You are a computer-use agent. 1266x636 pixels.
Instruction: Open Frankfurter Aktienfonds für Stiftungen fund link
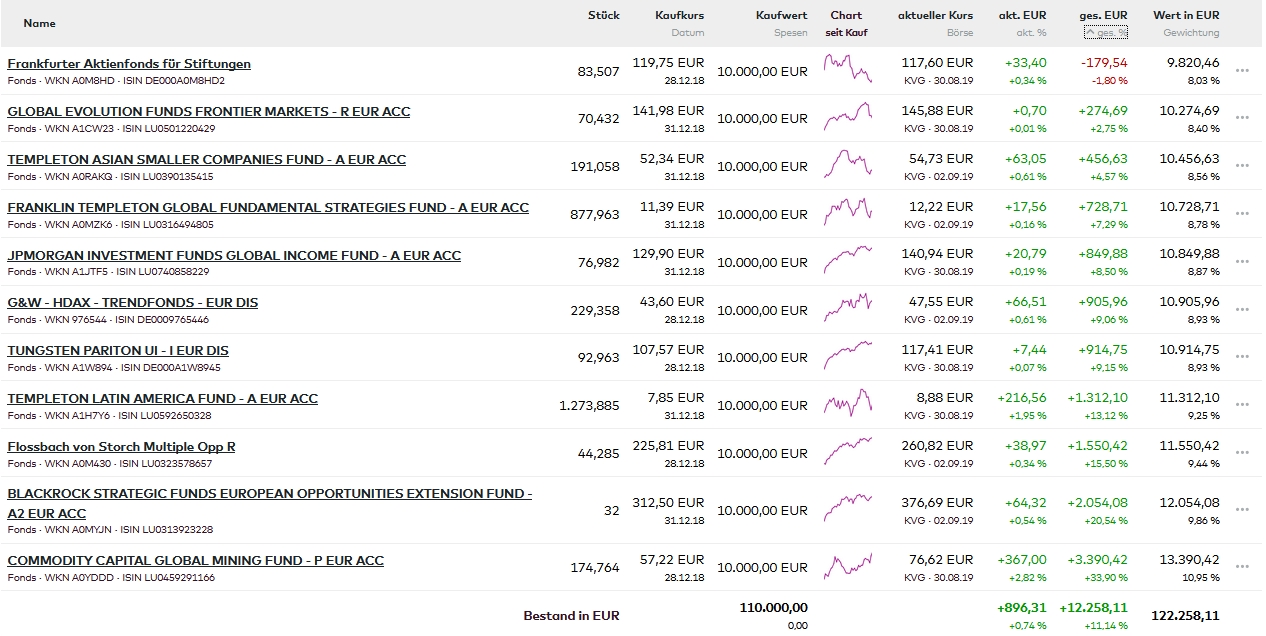[x=129, y=64]
